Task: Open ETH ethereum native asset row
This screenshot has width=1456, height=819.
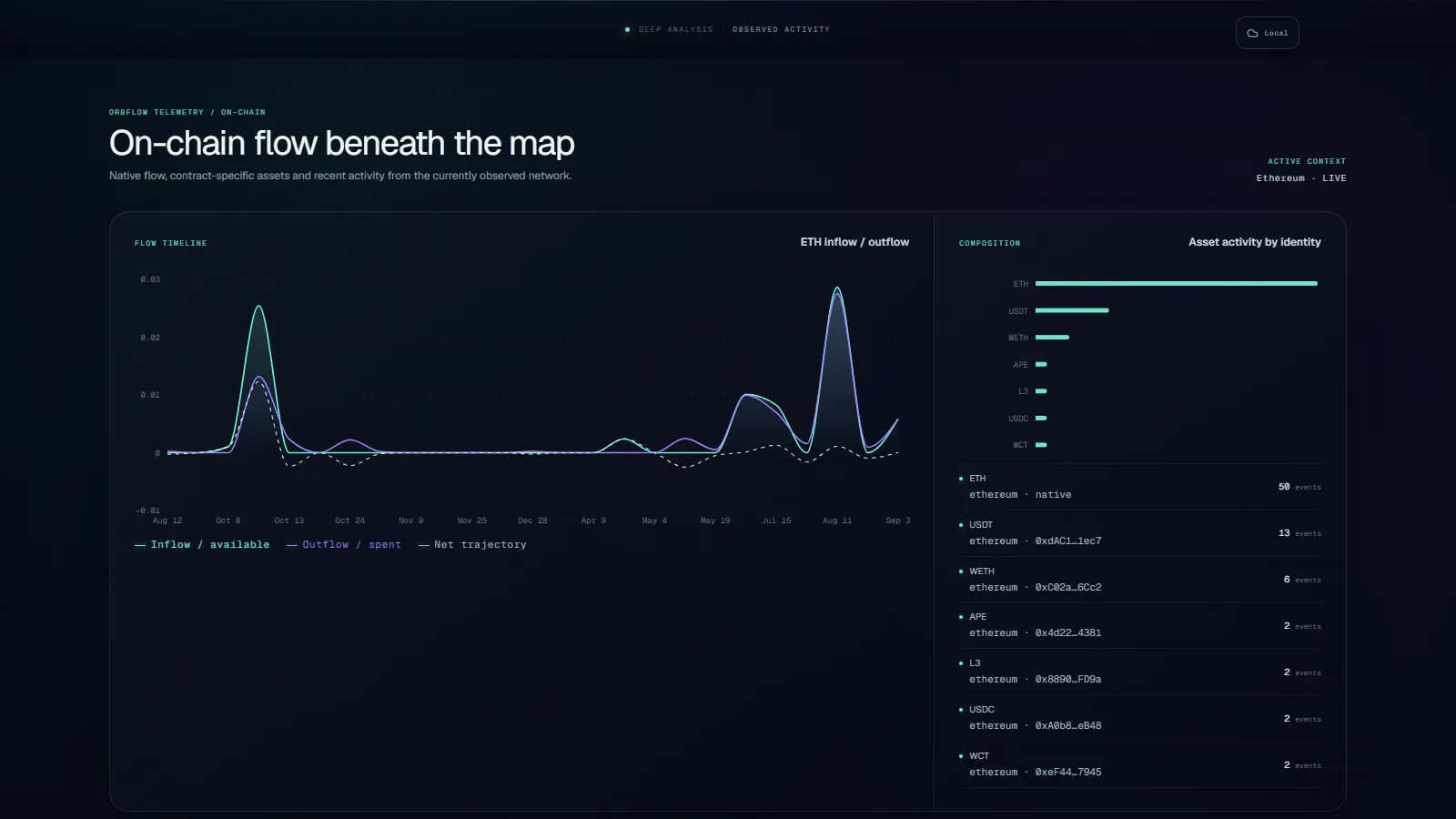Action: (1140, 487)
